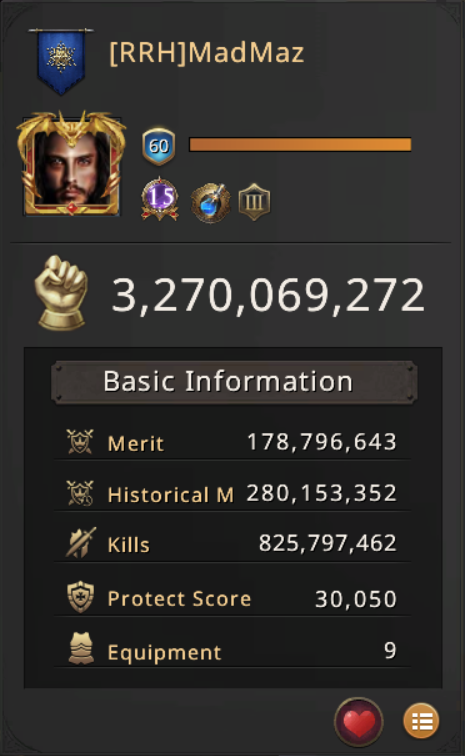This screenshot has height=756, width=465.
Task: Click the Equipment armor icon
Action: [81, 649]
